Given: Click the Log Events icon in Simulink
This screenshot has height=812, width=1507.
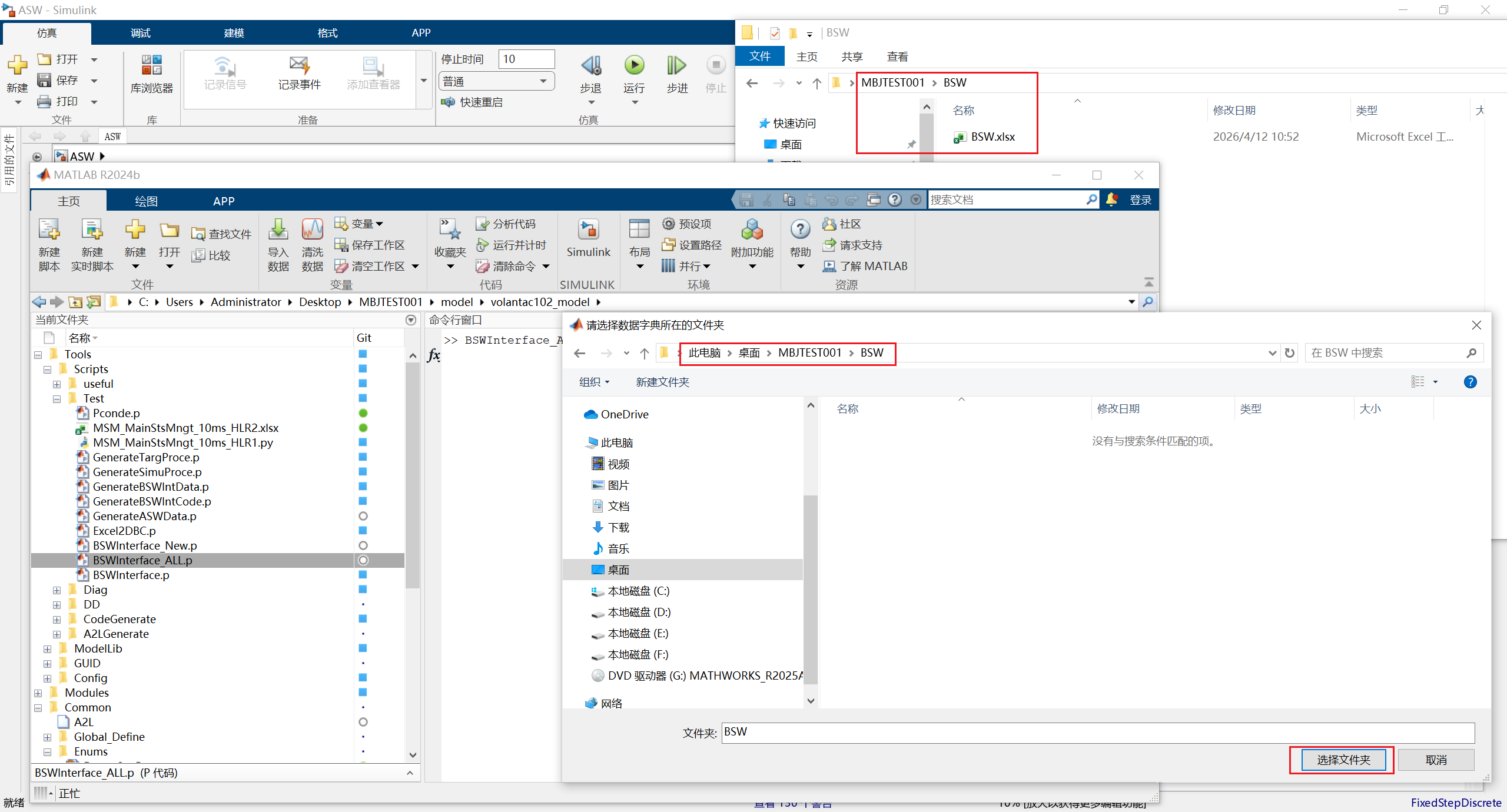Looking at the screenshot, I should click(299, 65).
